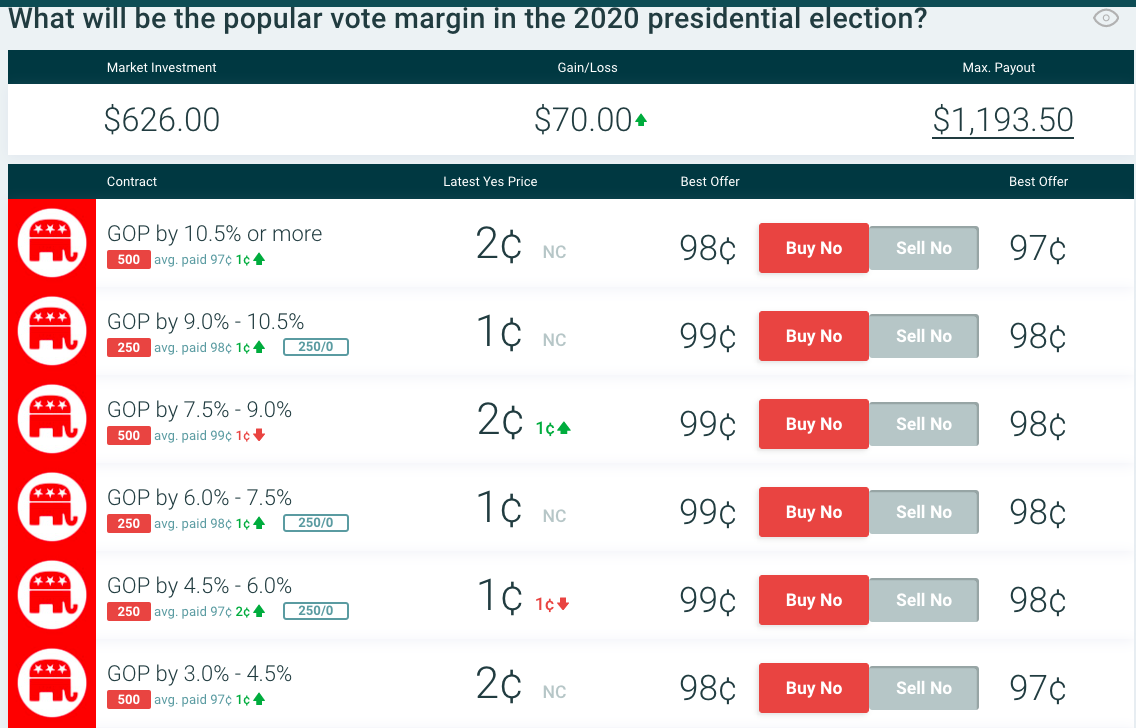Screen dimensions: 1136x728
Task: Click red 250 shares badge under GOP 9.0% - 10.5%
Action: point(128,348)
